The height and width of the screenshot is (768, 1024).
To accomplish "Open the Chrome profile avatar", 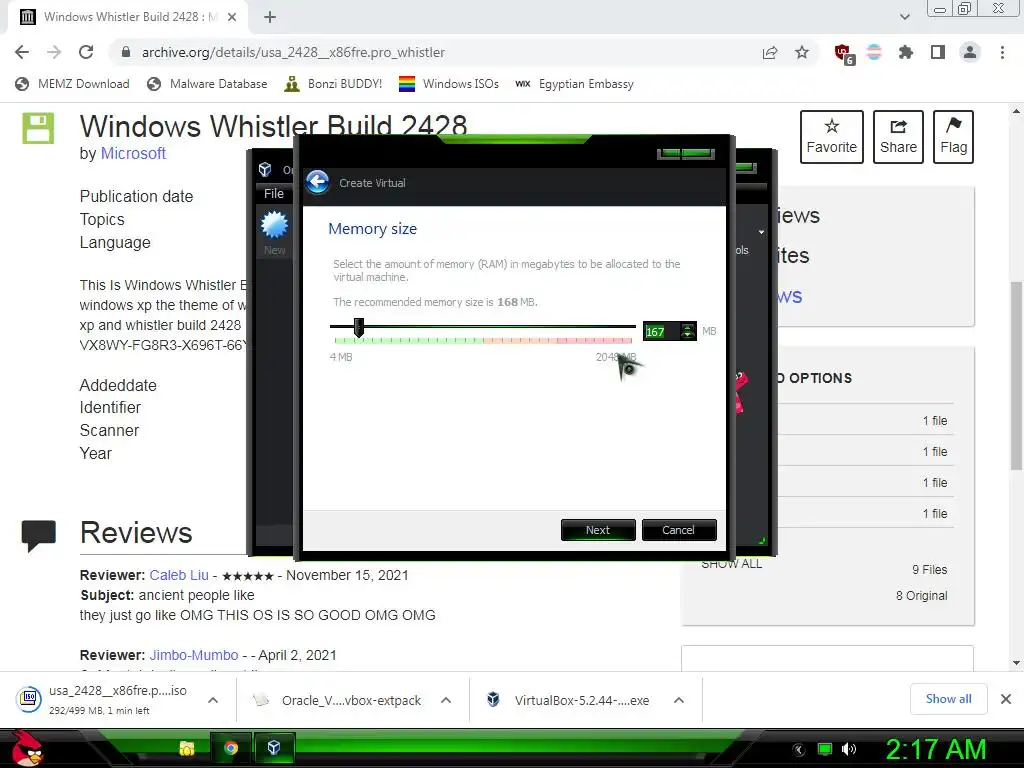I will [x=970, y=52].
